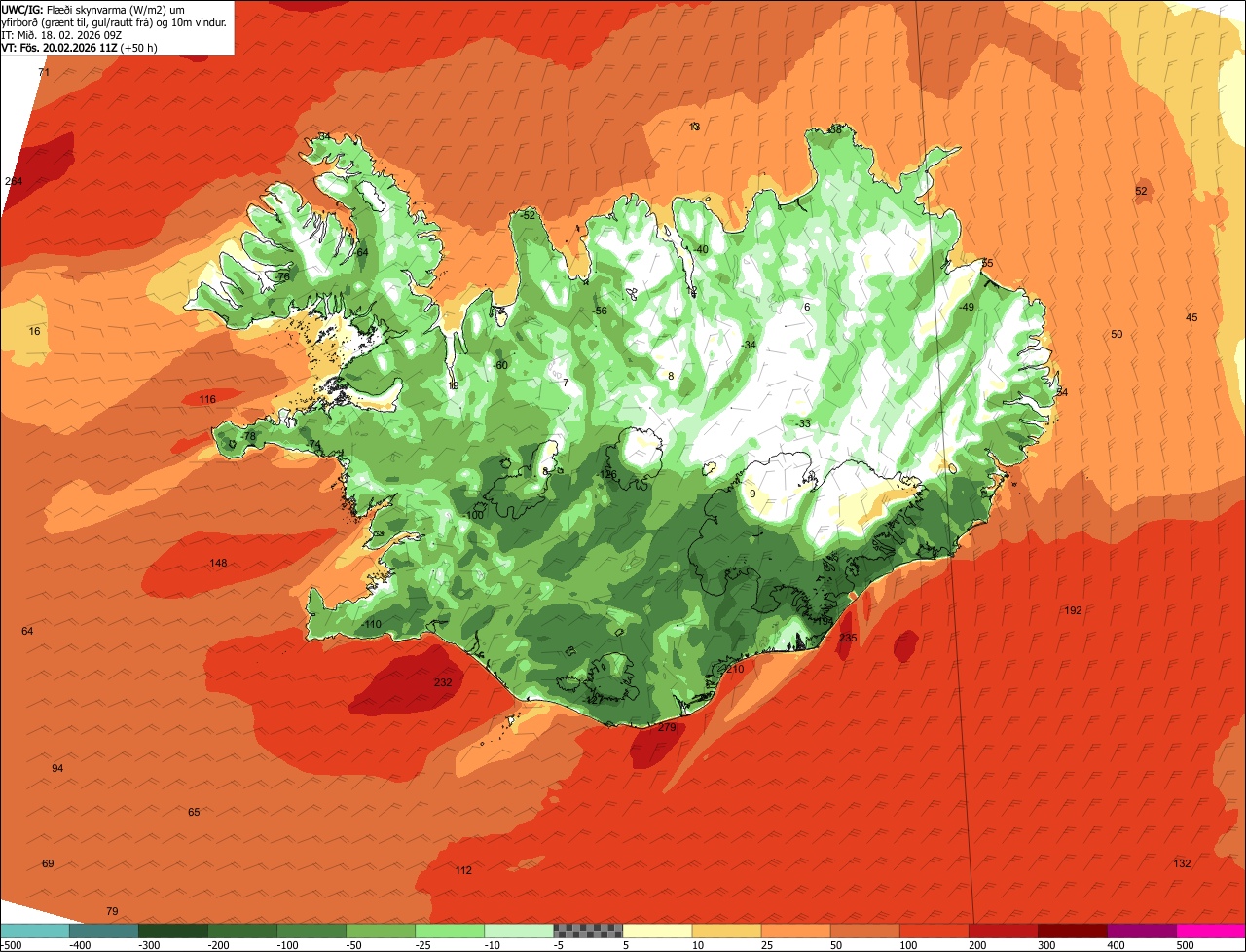This screenshot has height=952, width=1246.
Task: Click the map value 71
Action: pos(43,73)
